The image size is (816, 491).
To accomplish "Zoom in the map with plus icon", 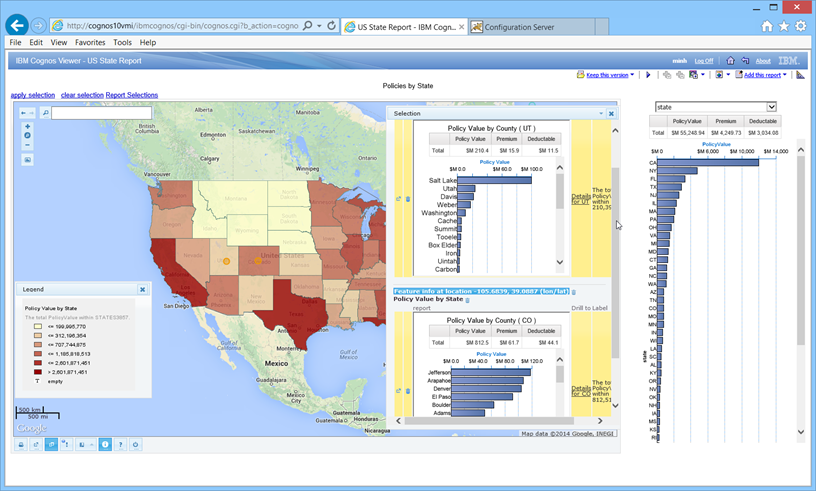I will [x=28, y=127].
